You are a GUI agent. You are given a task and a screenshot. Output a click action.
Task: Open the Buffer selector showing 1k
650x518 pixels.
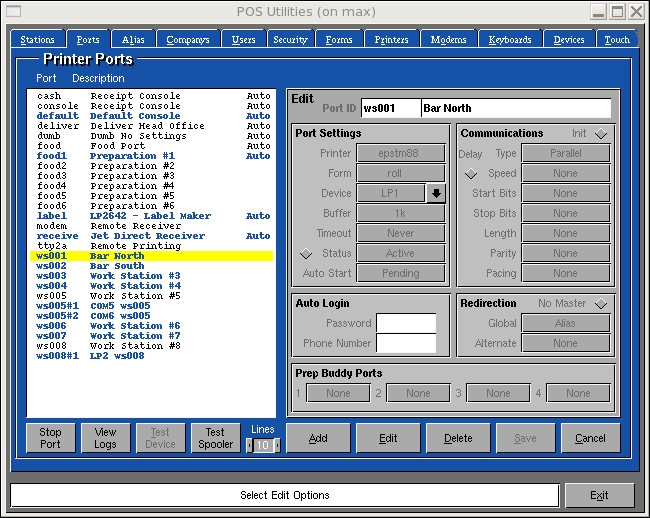401,213
